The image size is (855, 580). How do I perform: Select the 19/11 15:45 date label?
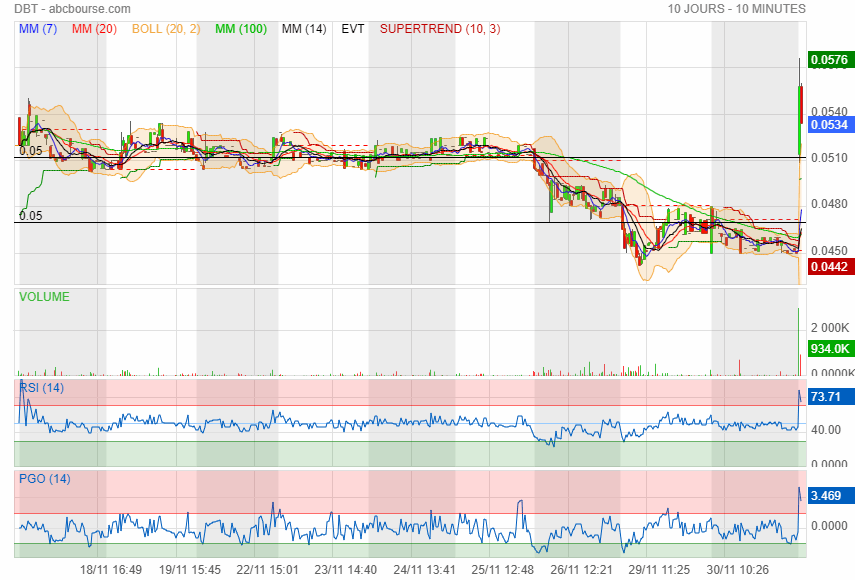tap(190, 570)
